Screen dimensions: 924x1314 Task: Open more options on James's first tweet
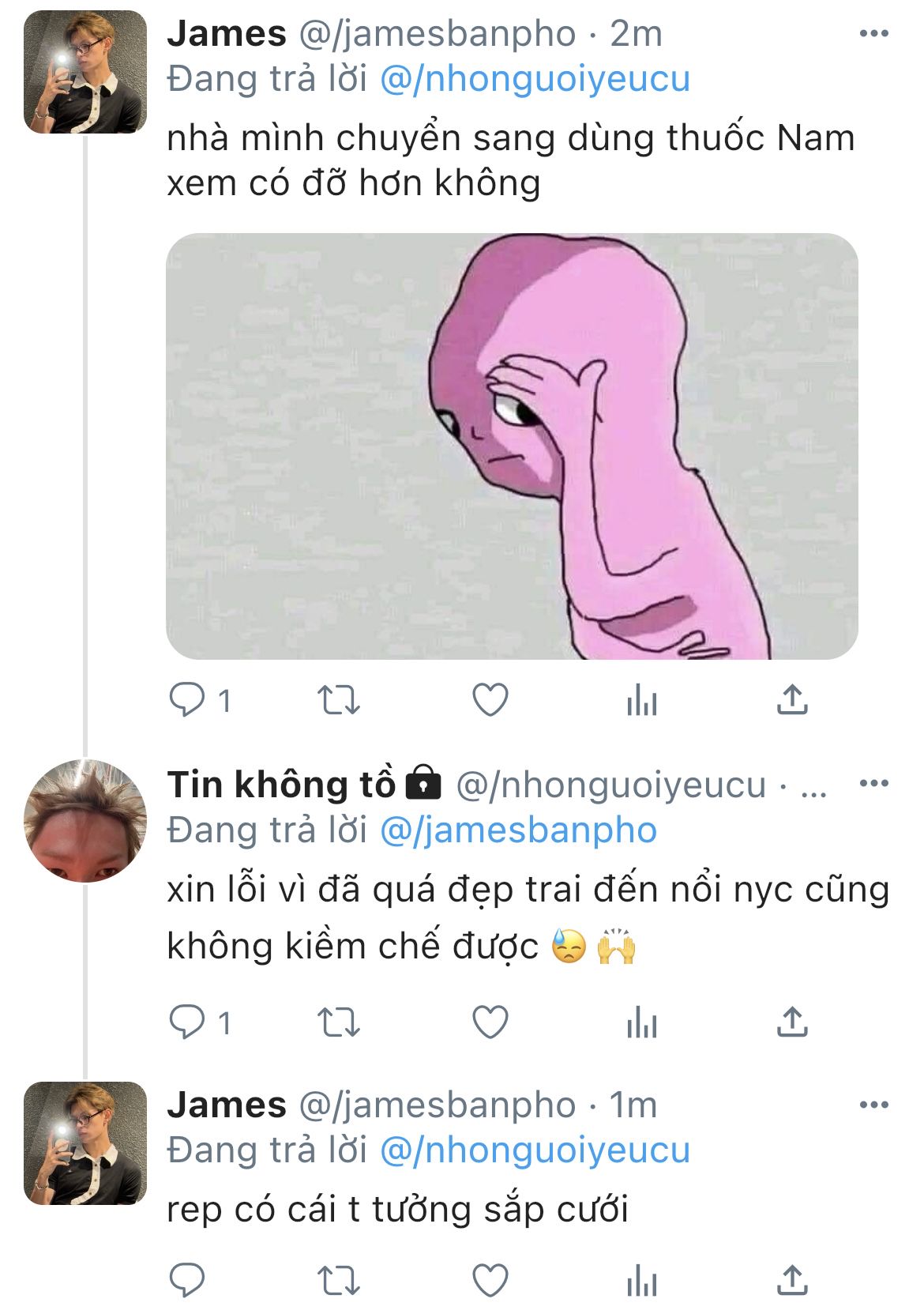pos(873,33)
